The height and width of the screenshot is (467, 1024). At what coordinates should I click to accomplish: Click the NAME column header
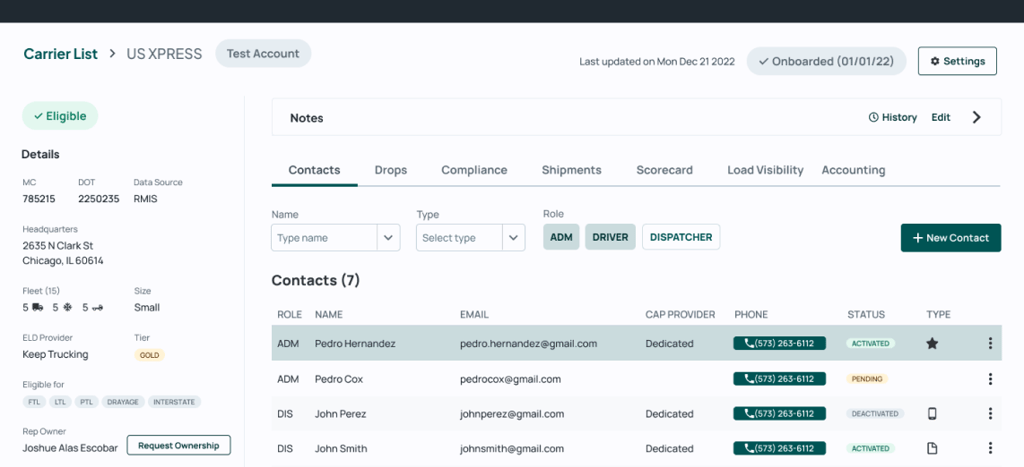(x=328, y=314)
